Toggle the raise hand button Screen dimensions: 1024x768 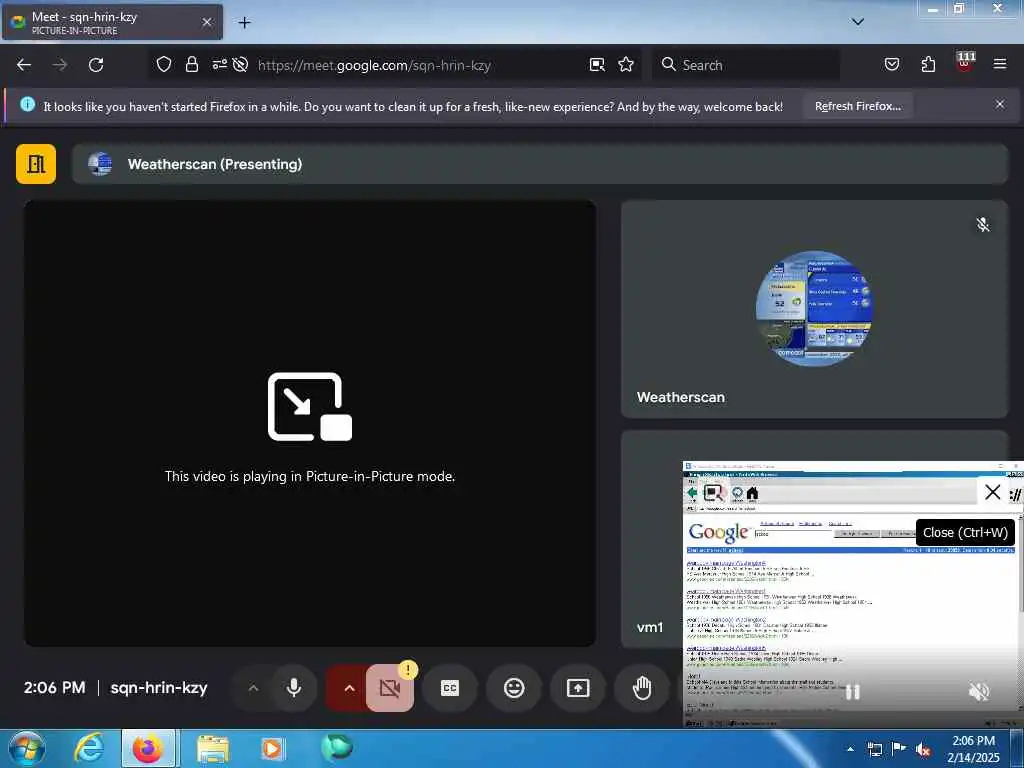642,688
